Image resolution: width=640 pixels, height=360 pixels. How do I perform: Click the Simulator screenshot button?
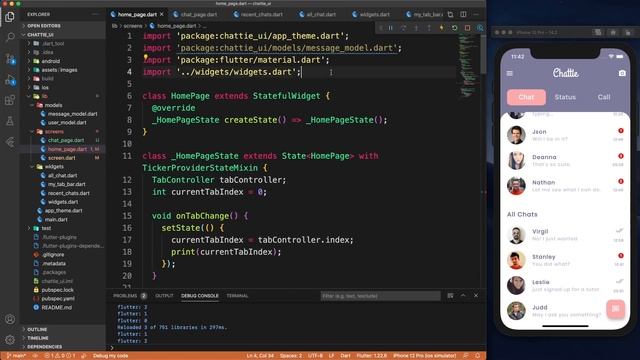point(598,32)
